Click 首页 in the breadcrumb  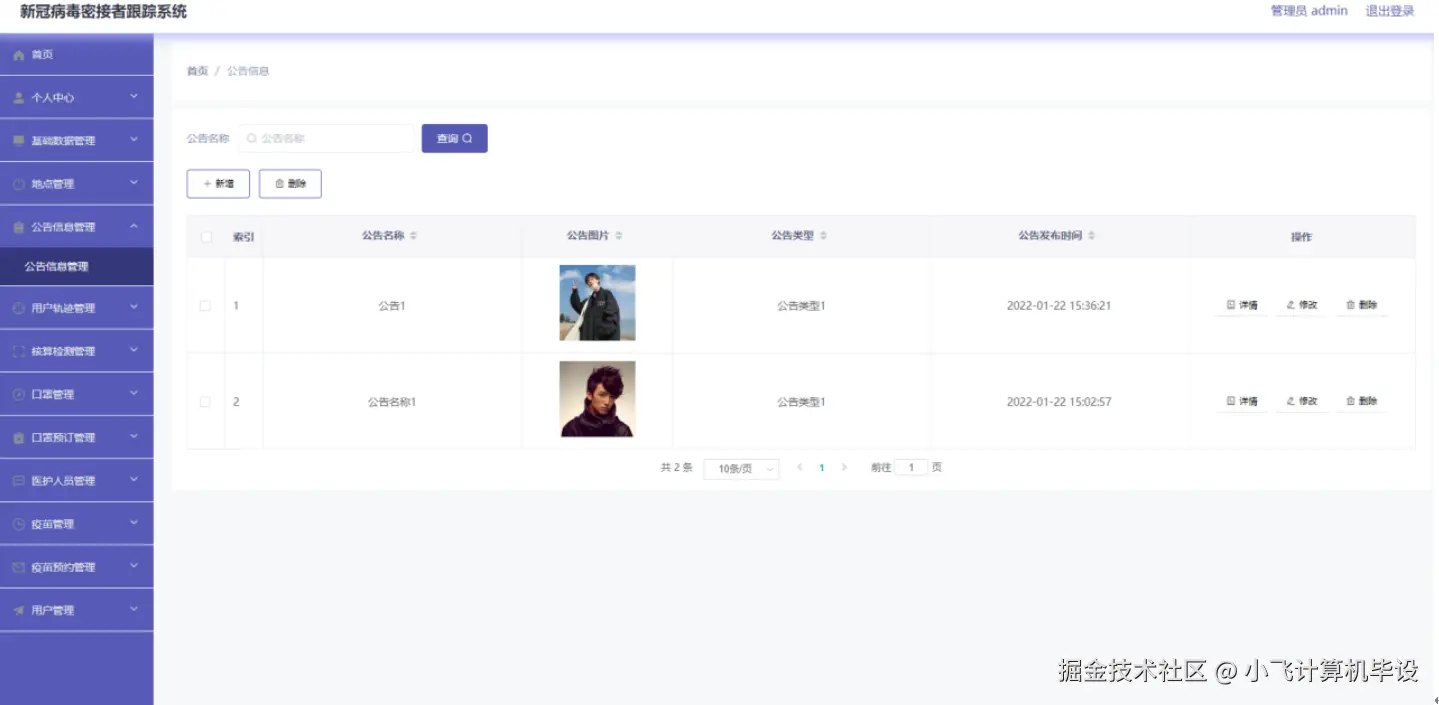coord(197,71)
